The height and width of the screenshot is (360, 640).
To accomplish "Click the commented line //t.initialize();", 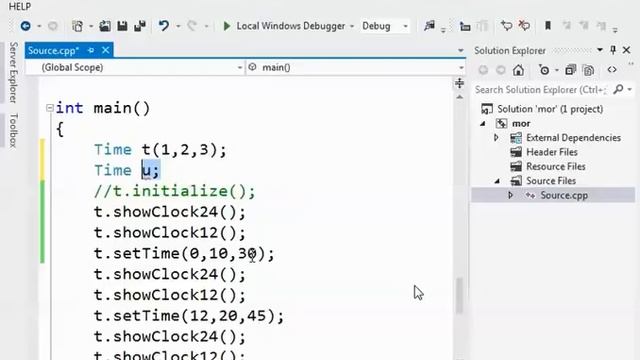I will click(x=175, y=191).
